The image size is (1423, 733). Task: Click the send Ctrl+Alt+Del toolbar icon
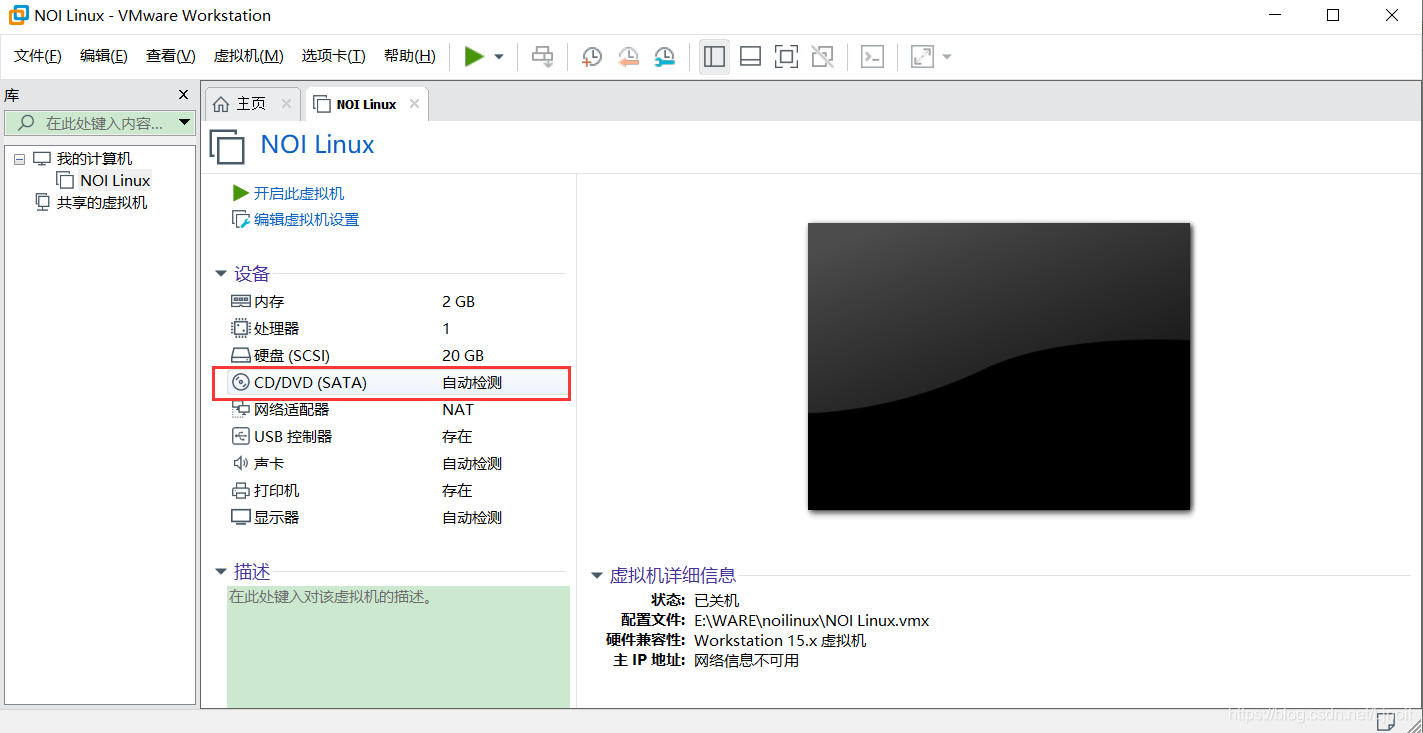click(x=542, y=57)
